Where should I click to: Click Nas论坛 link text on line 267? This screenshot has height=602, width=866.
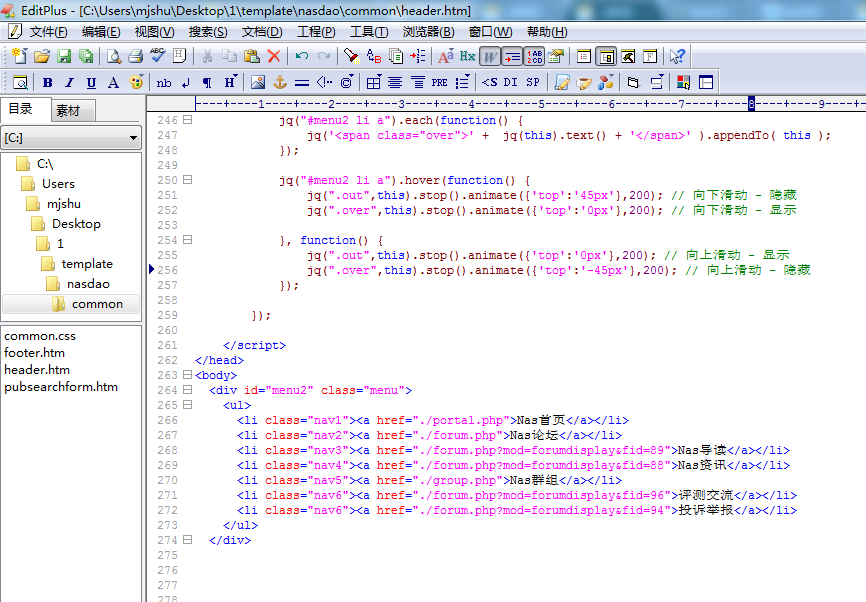tap(534, 435)
